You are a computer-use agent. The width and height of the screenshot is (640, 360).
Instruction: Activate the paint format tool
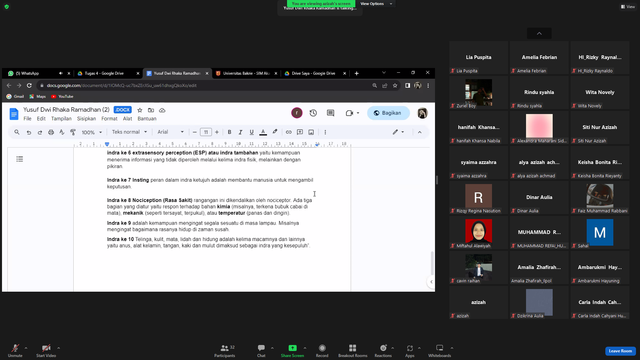pyautogui.click(x=73, y=132)
